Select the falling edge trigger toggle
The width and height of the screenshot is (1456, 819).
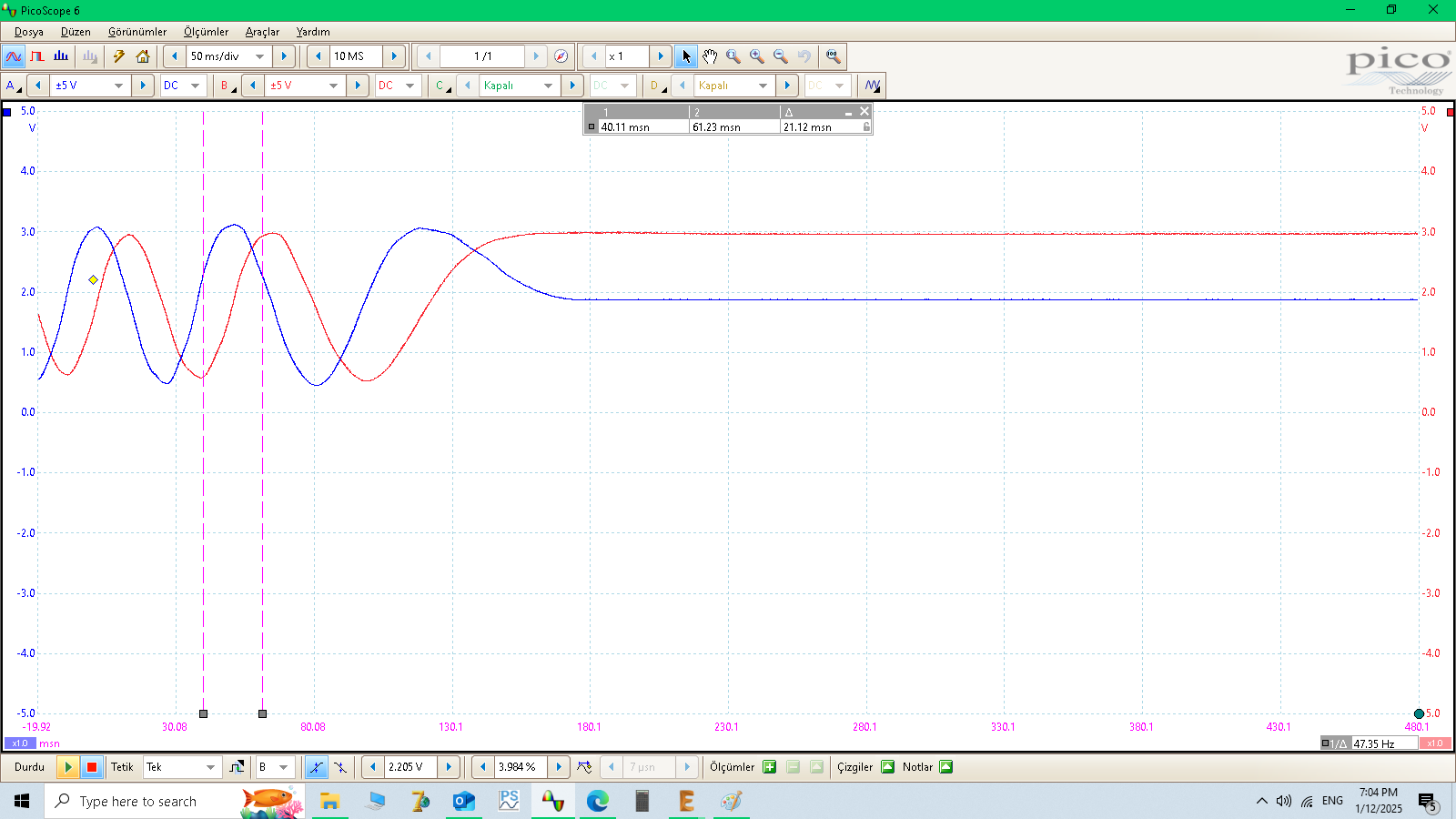coord(340,767)
